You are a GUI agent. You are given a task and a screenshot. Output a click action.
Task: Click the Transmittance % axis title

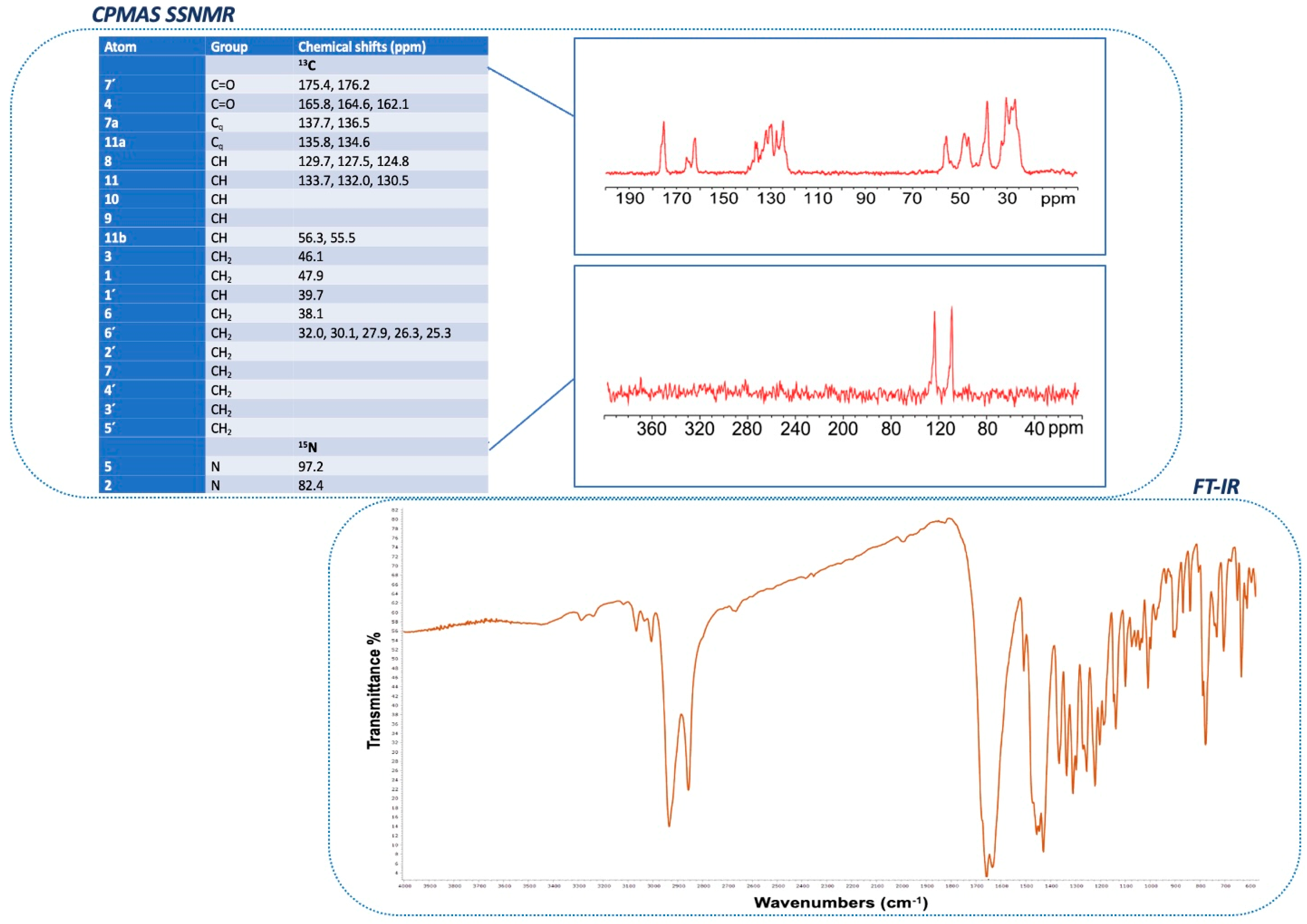(373, 691)
